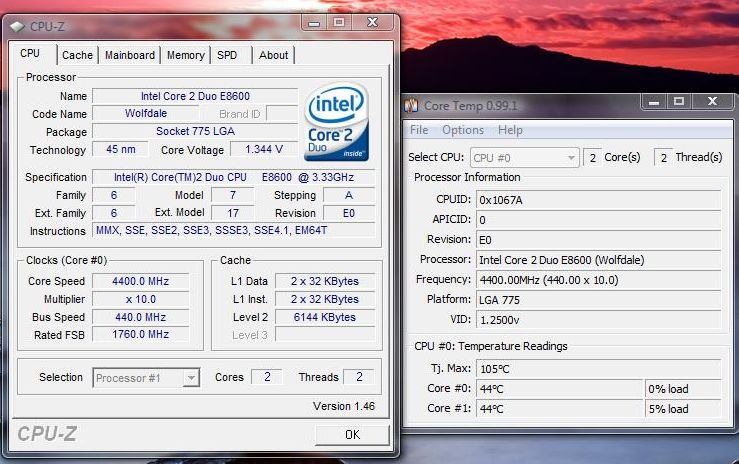Image resolution: width=739 pixels, height=464 pixels.
Task: Click the 'Version 1.46' label in CPU-Z
Action: point(344,406)
